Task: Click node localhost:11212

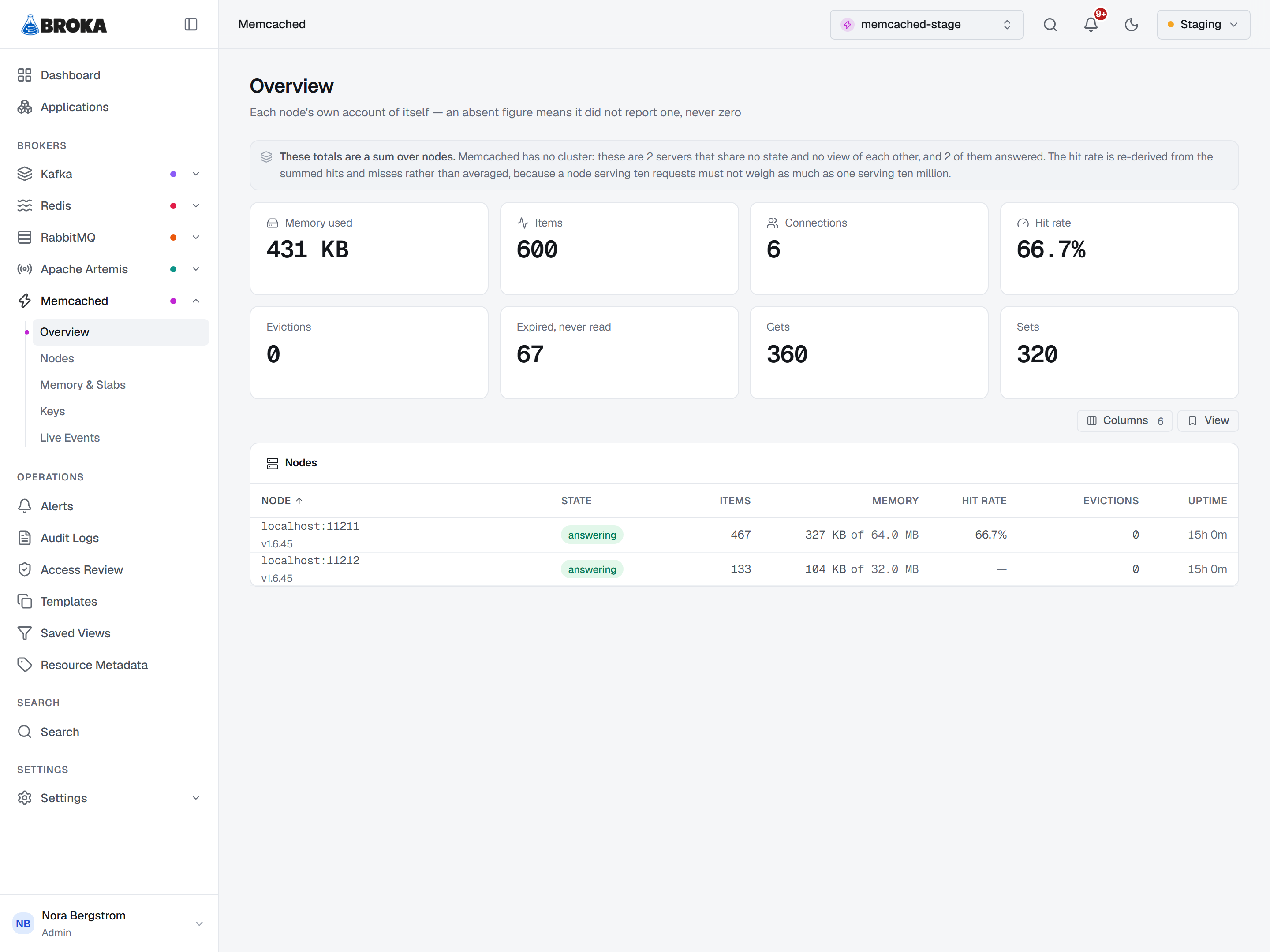Action: (310, 561)
